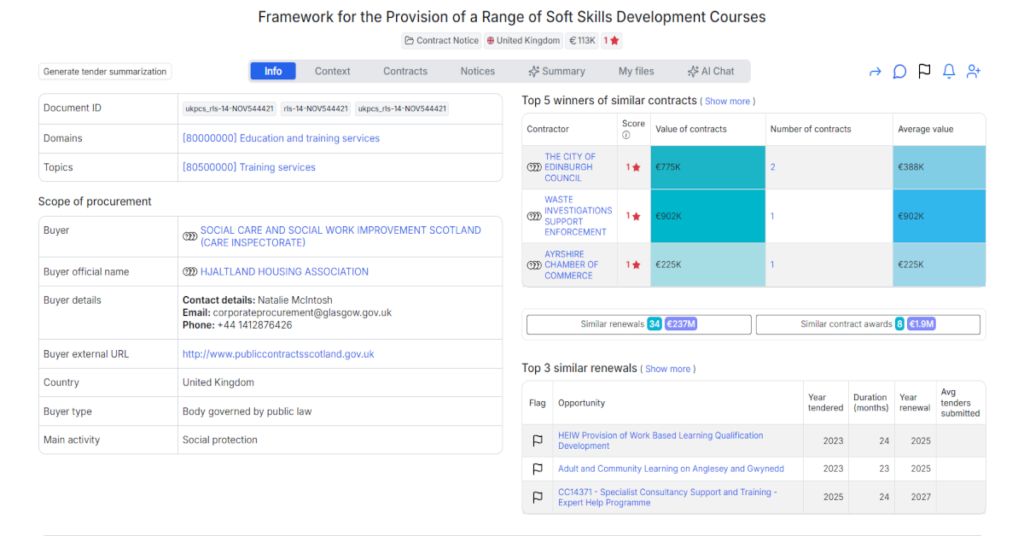1024x536 pixels.
Task: Click the Year tendered column header
Action: coord(825,403)
